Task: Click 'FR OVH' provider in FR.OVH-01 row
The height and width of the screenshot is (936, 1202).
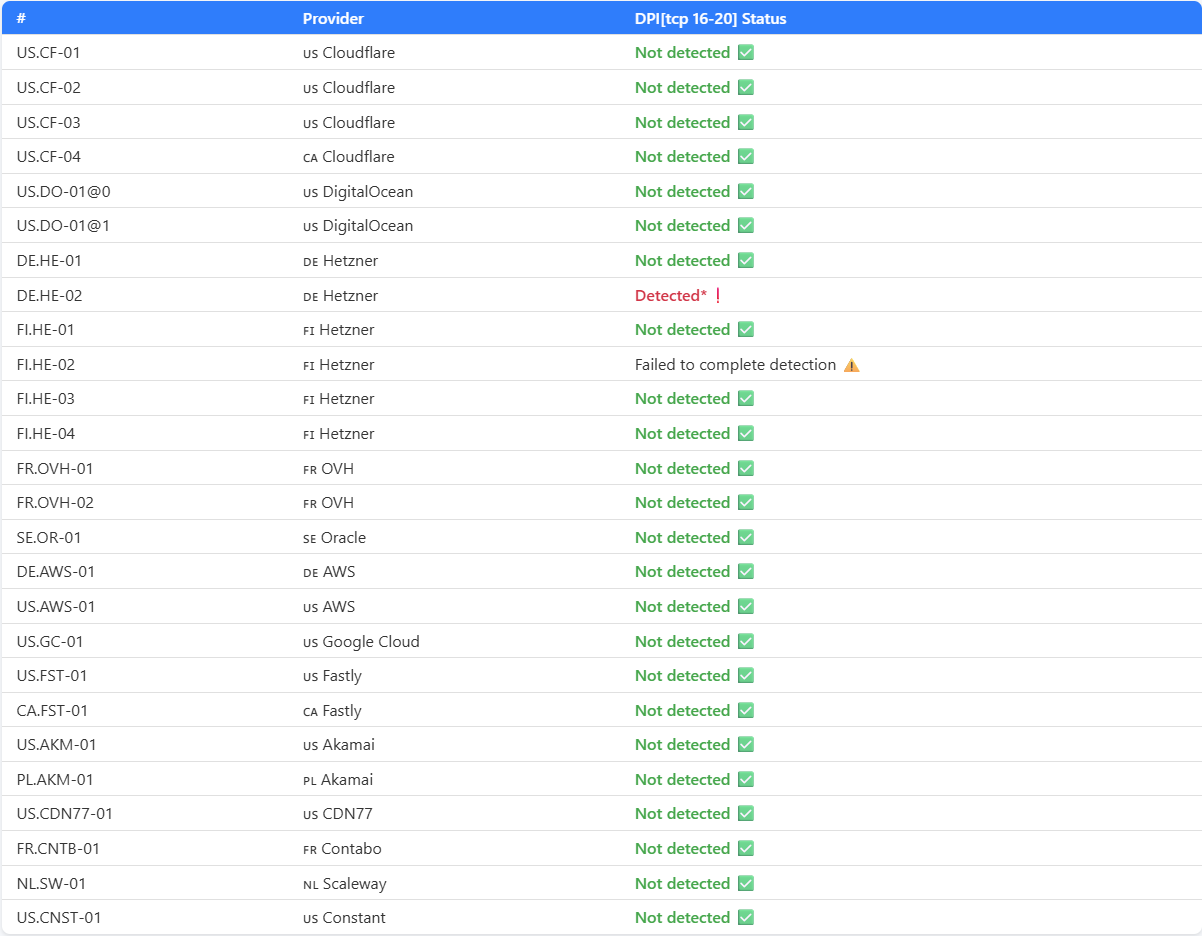Action: [328, 469]
